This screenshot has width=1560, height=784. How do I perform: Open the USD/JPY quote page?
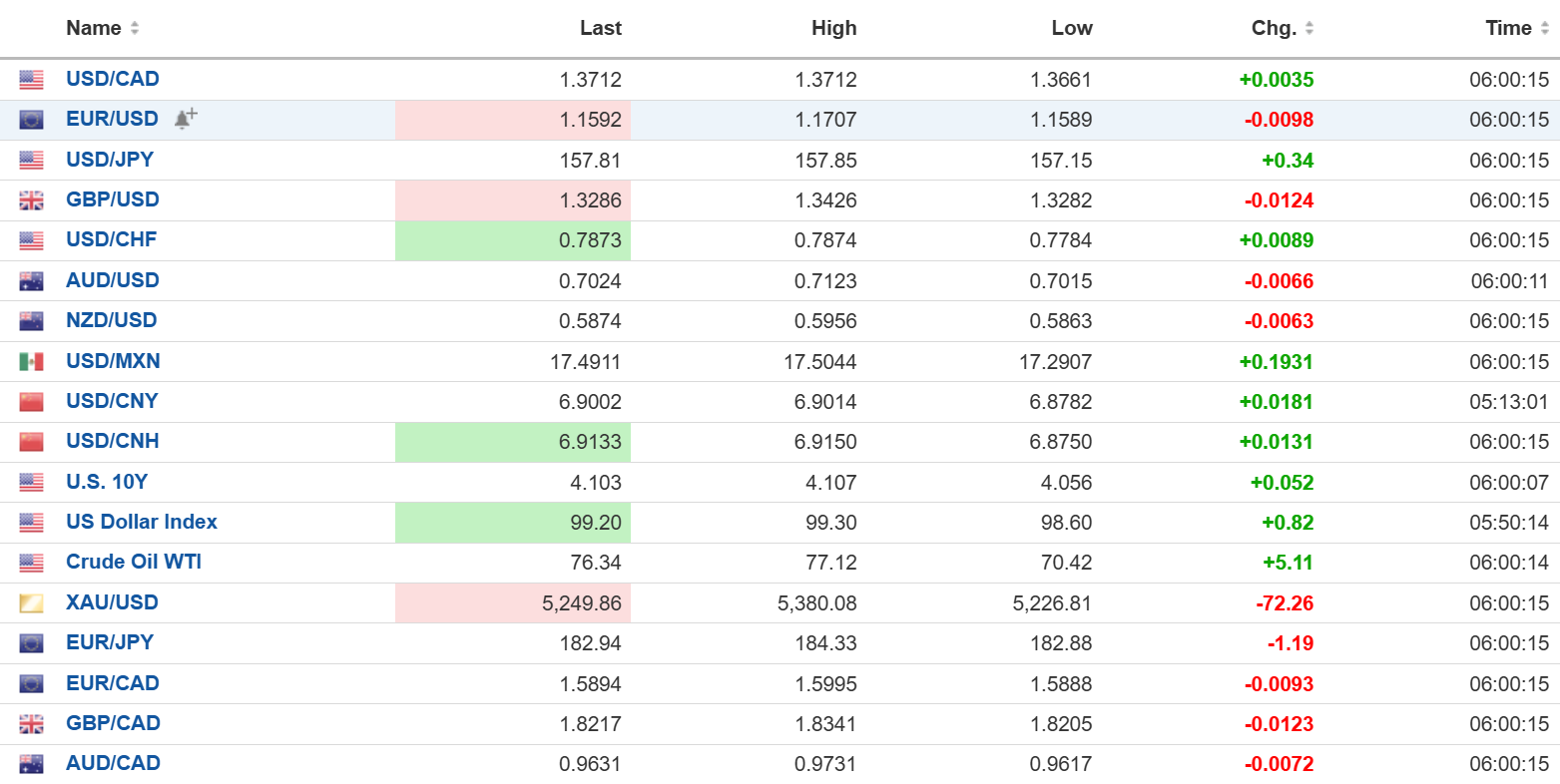[x=110, y=160]
